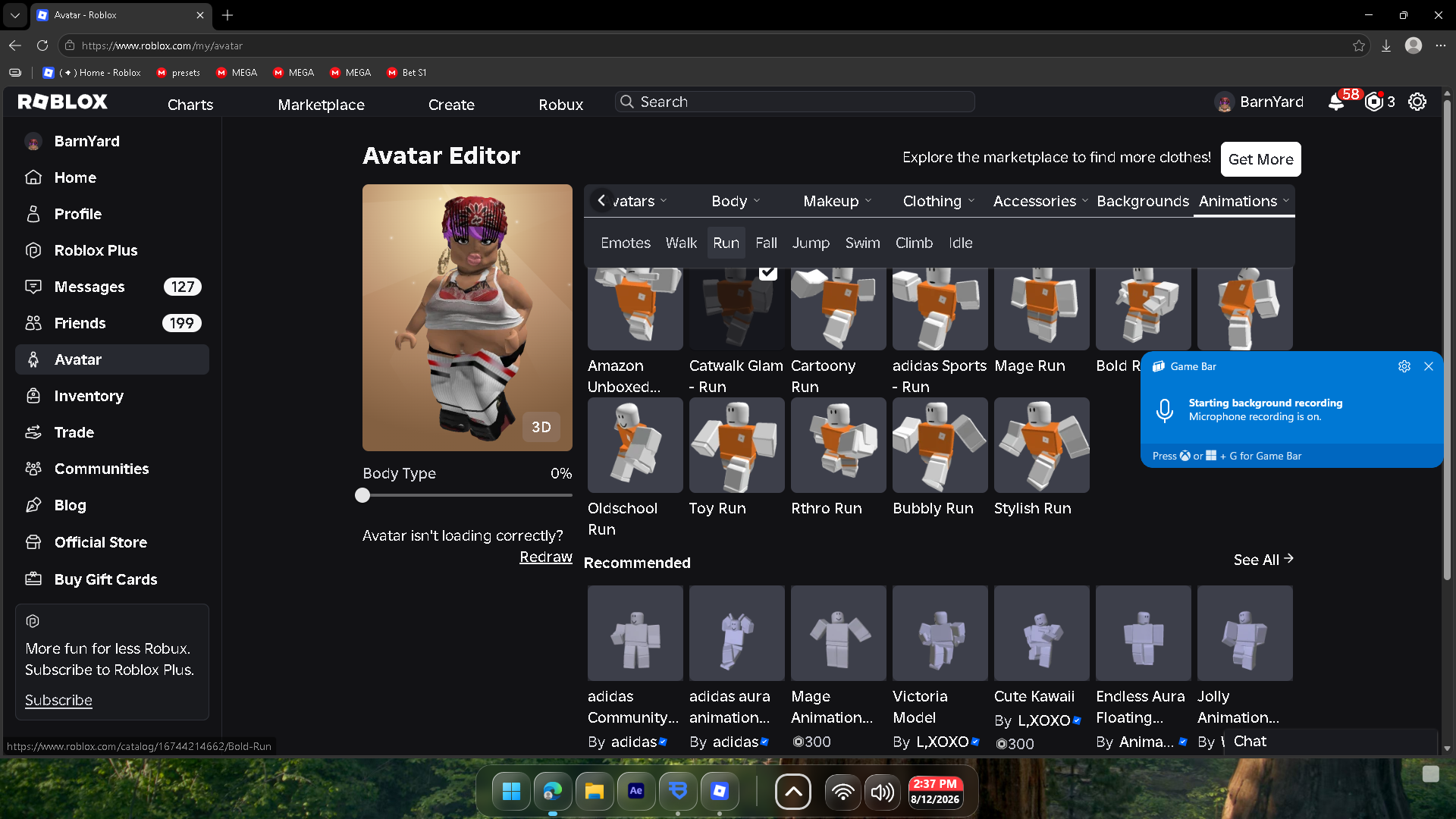
Task: Bookmark this page with the star icon
Action: click(x=1359, y=45)
